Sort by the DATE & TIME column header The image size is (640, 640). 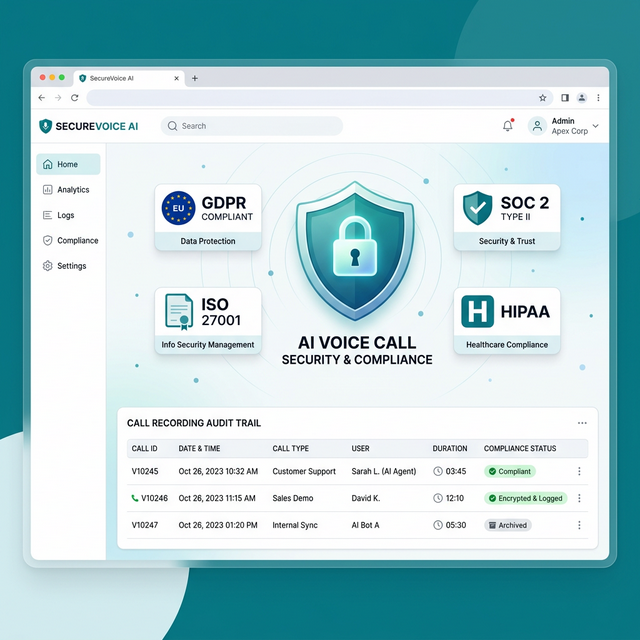199,449
